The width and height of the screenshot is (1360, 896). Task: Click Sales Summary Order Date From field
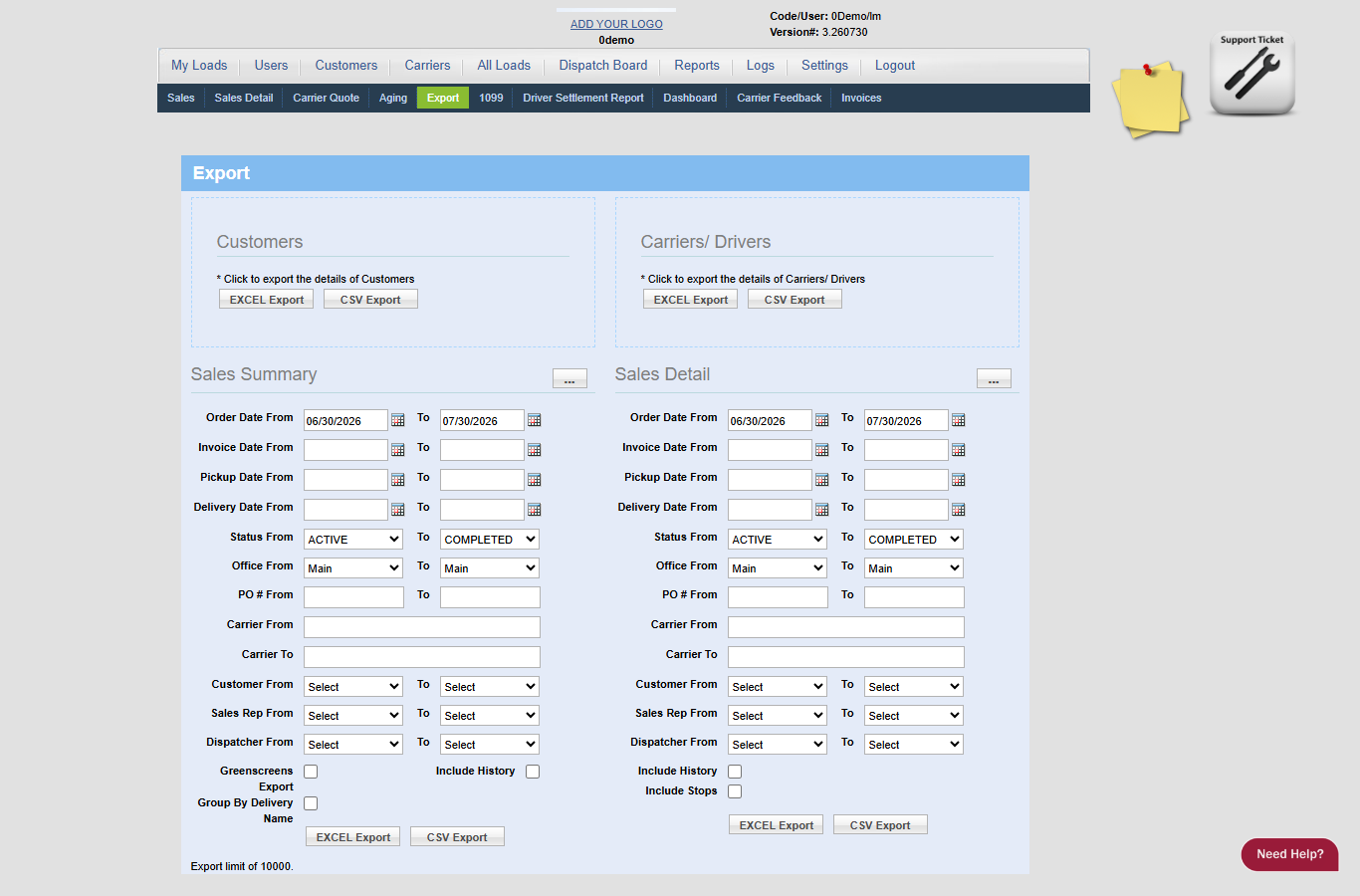[x=345, y=420]
